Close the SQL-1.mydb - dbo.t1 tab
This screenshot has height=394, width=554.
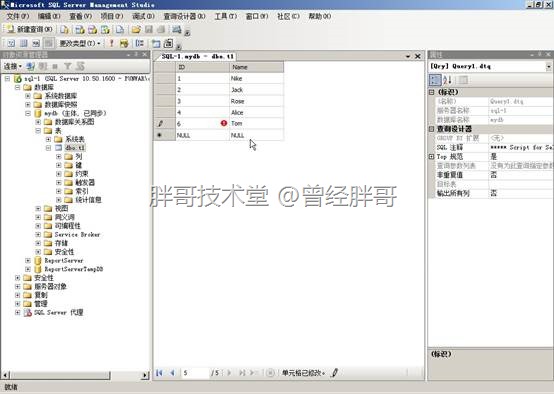tap(418, 56)
